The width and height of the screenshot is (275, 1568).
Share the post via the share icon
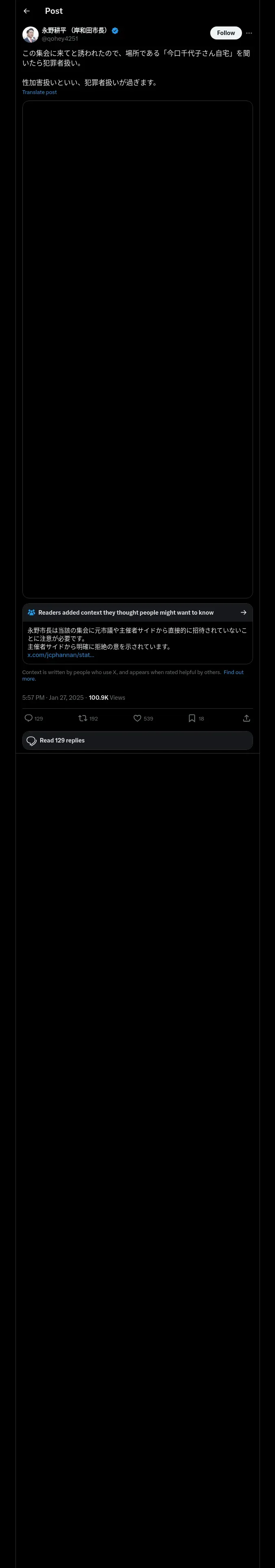pyautogui.click(x=246, y=718)
